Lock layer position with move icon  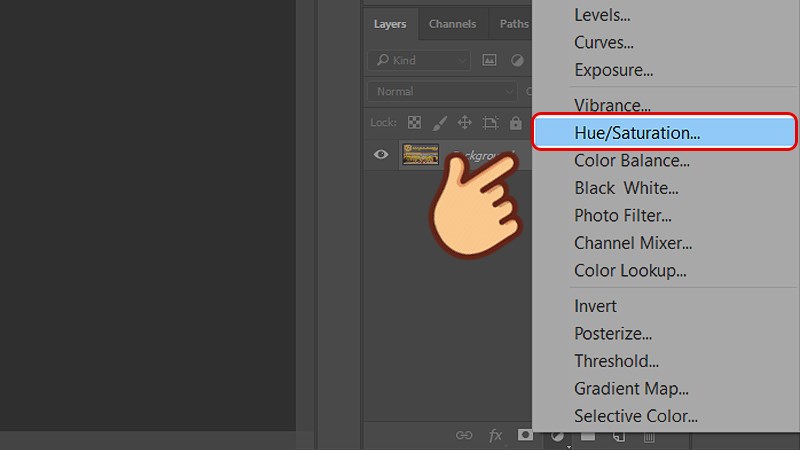point(464,123)
